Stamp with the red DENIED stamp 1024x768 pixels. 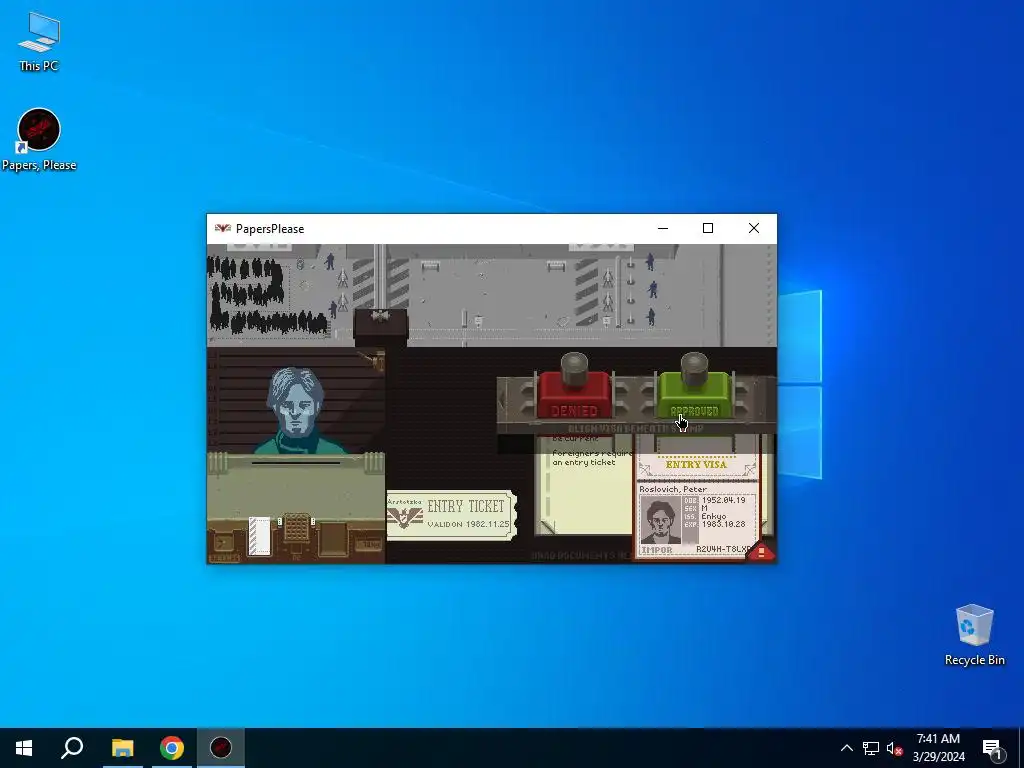(574, 394)
